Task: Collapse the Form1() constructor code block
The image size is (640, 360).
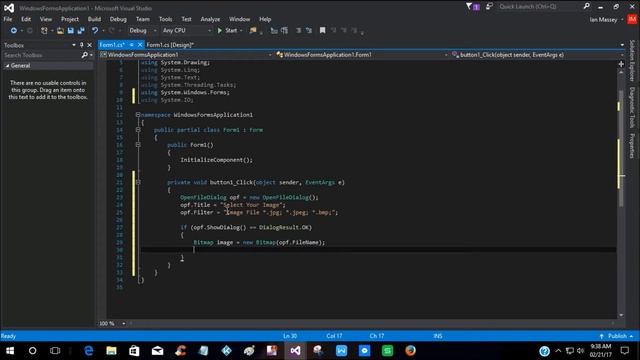Action: point(138,144)
